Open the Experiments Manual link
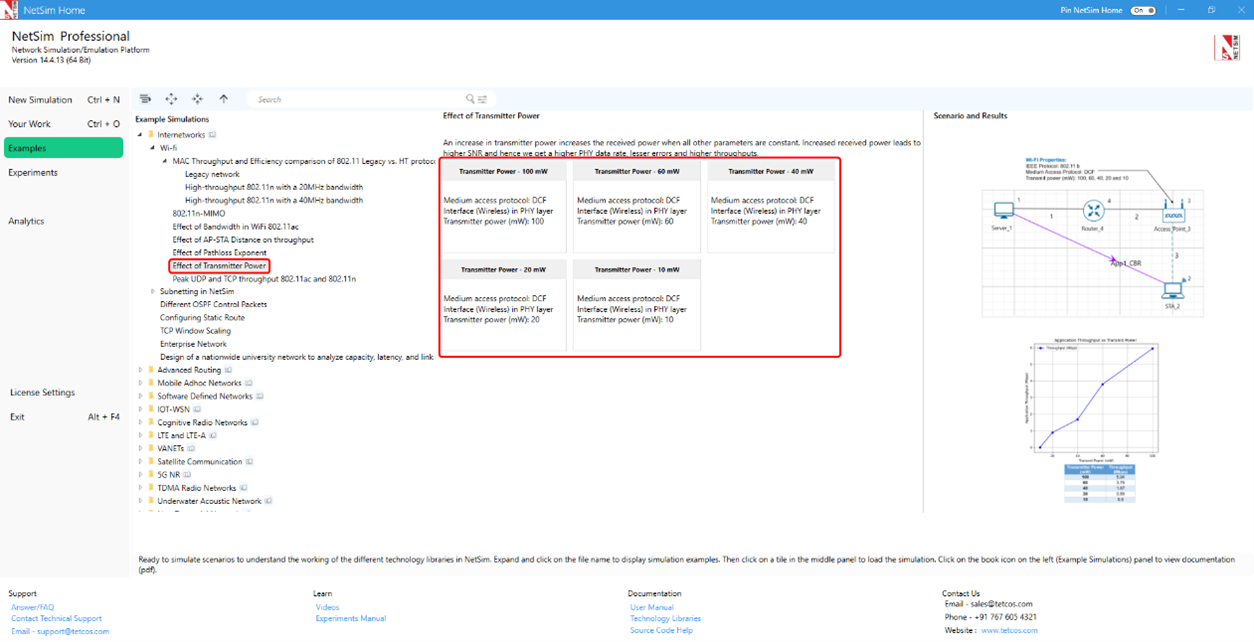The height and width of the screenshot is (642, 1254). pos(350,619)
